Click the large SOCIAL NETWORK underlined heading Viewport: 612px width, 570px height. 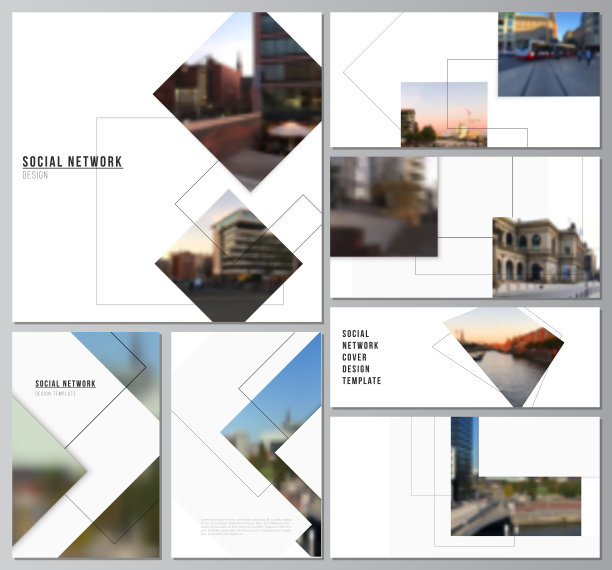coord(72,162)
